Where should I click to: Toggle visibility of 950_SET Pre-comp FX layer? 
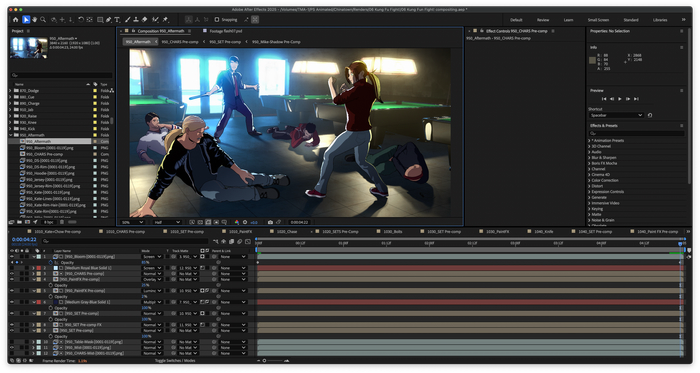pyautogui.click(x=12, y=325)
